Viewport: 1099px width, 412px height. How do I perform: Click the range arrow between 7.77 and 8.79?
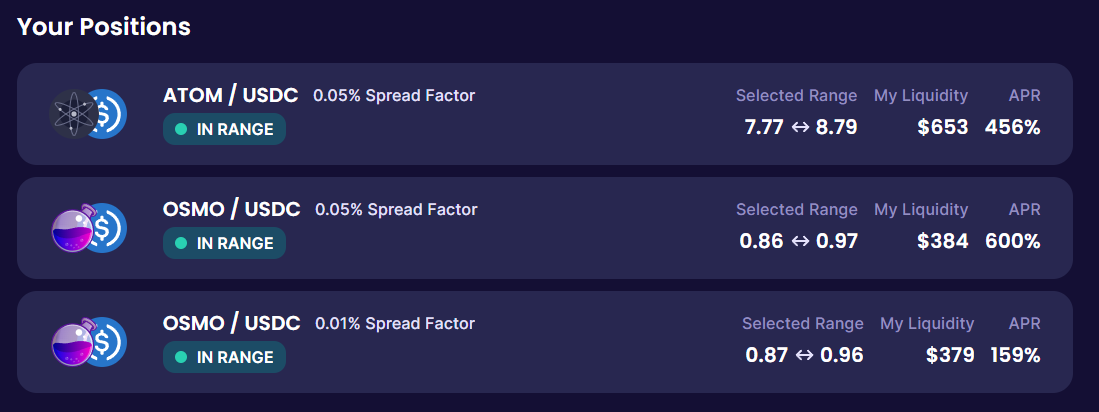click(801, 128)
